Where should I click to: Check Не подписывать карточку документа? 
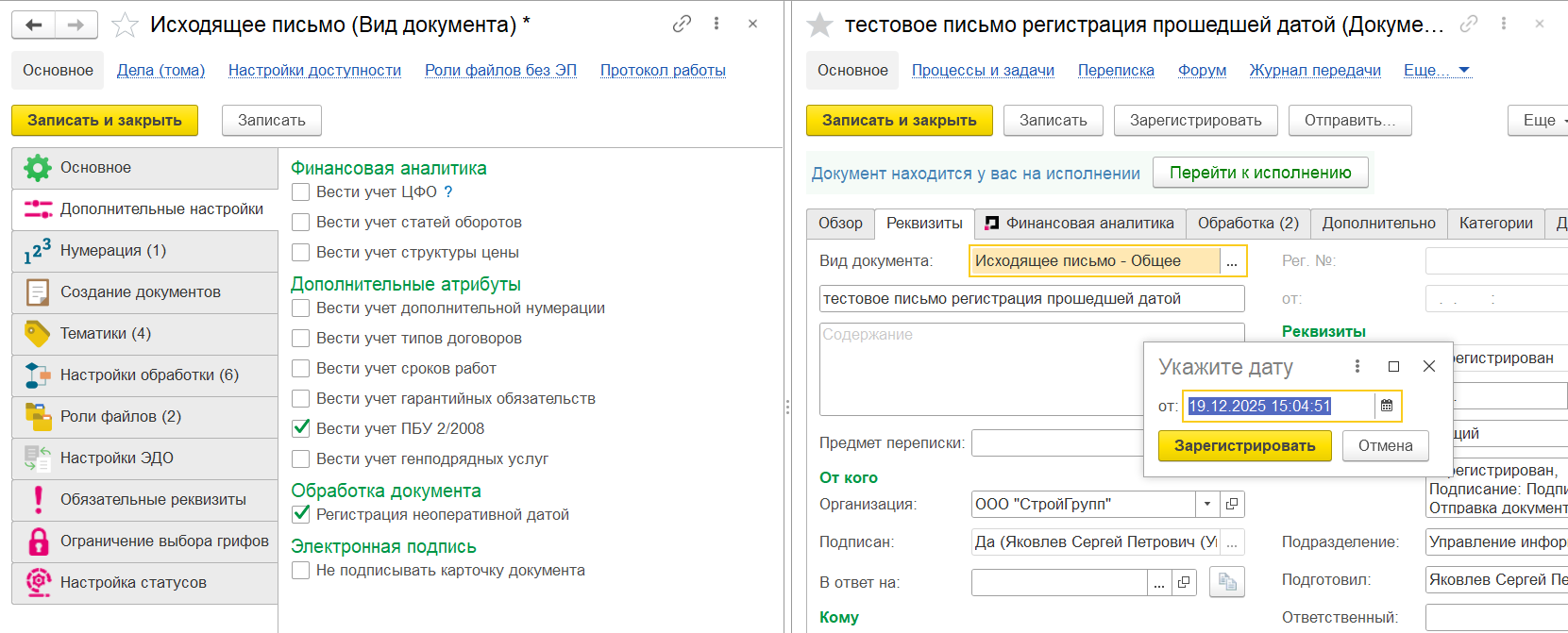pos(301,571)
